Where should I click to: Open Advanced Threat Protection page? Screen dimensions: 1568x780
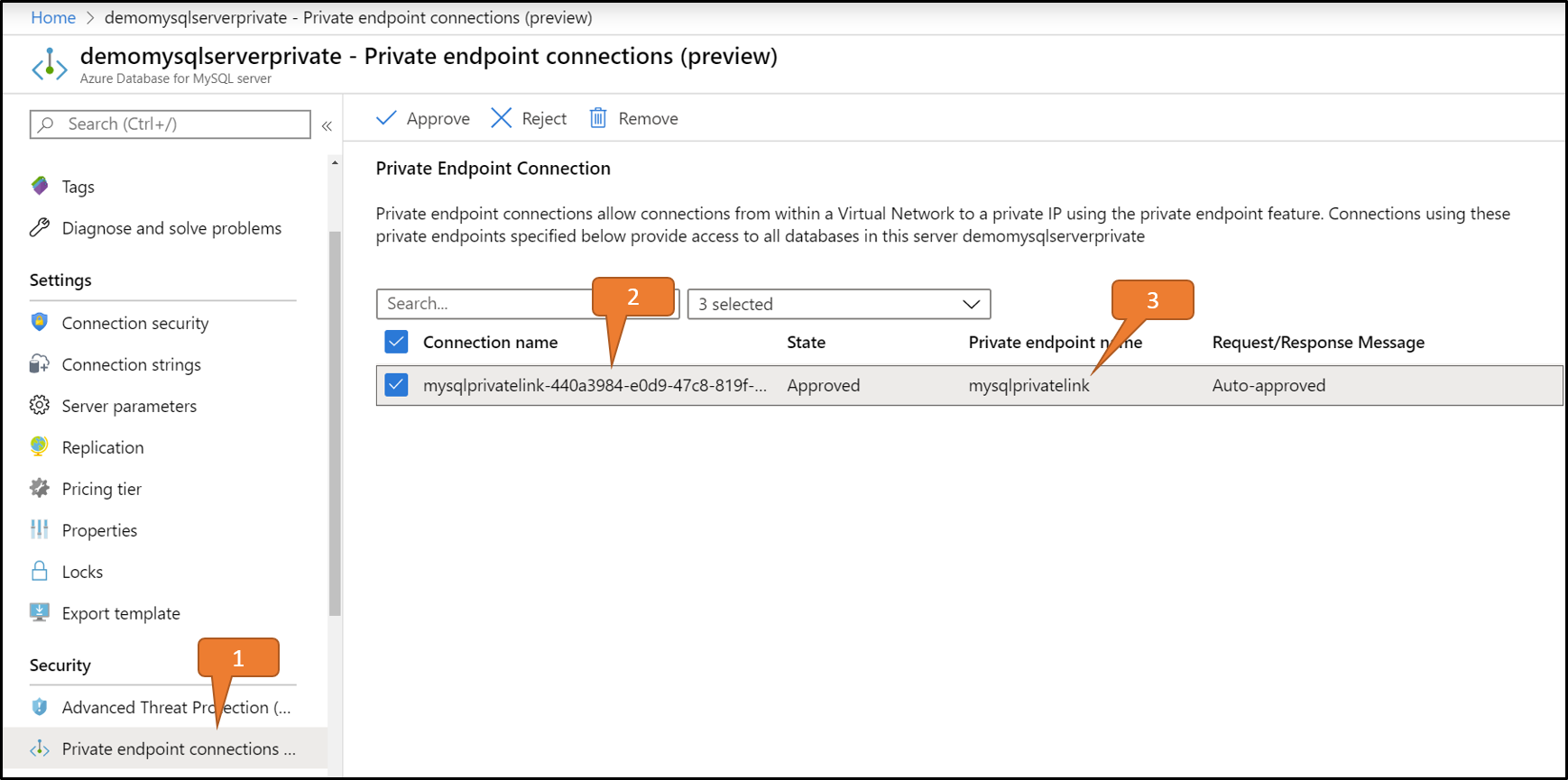coord(177,707)
